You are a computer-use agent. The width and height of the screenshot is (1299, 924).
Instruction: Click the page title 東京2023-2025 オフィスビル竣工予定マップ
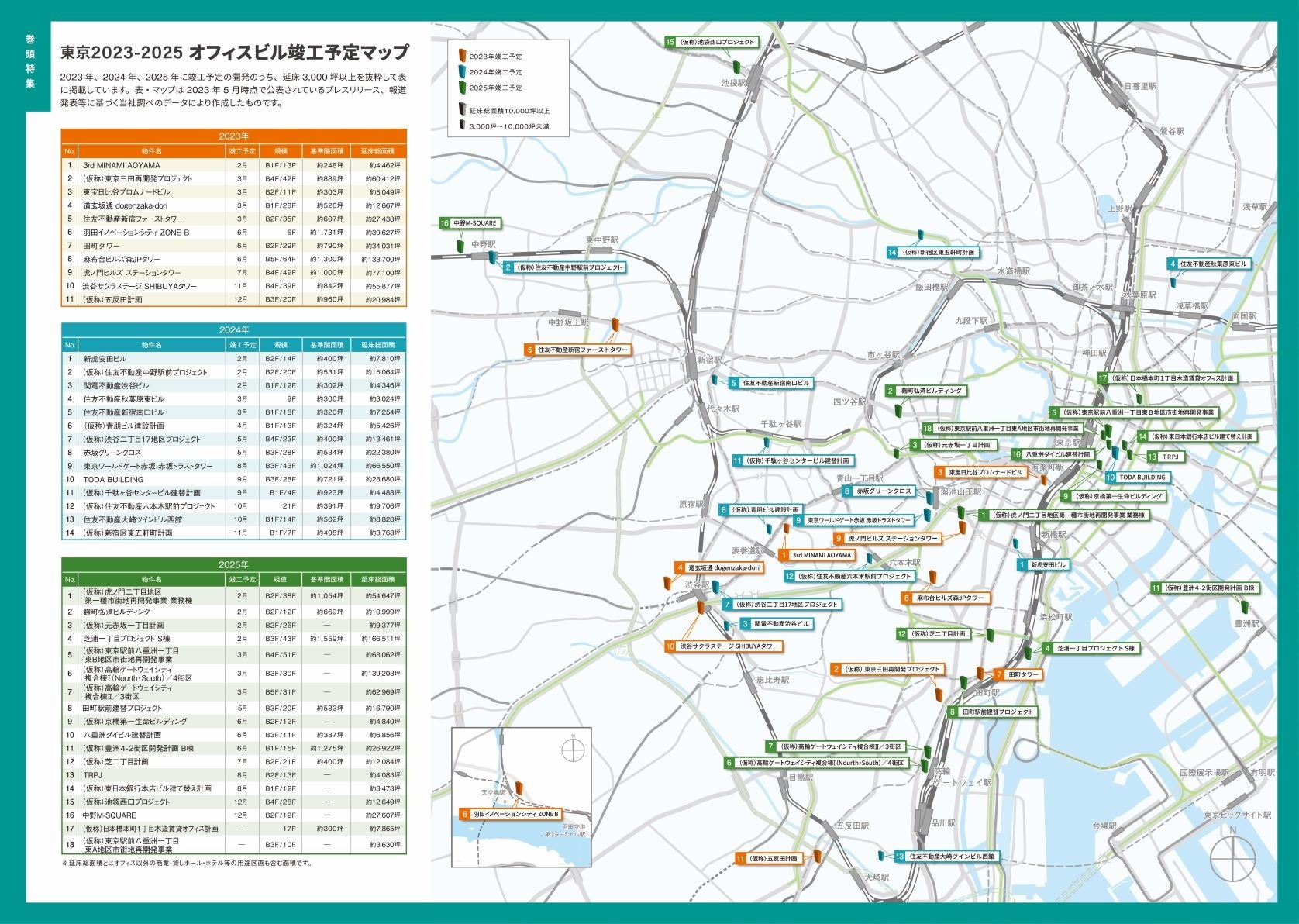pos(234,53)
